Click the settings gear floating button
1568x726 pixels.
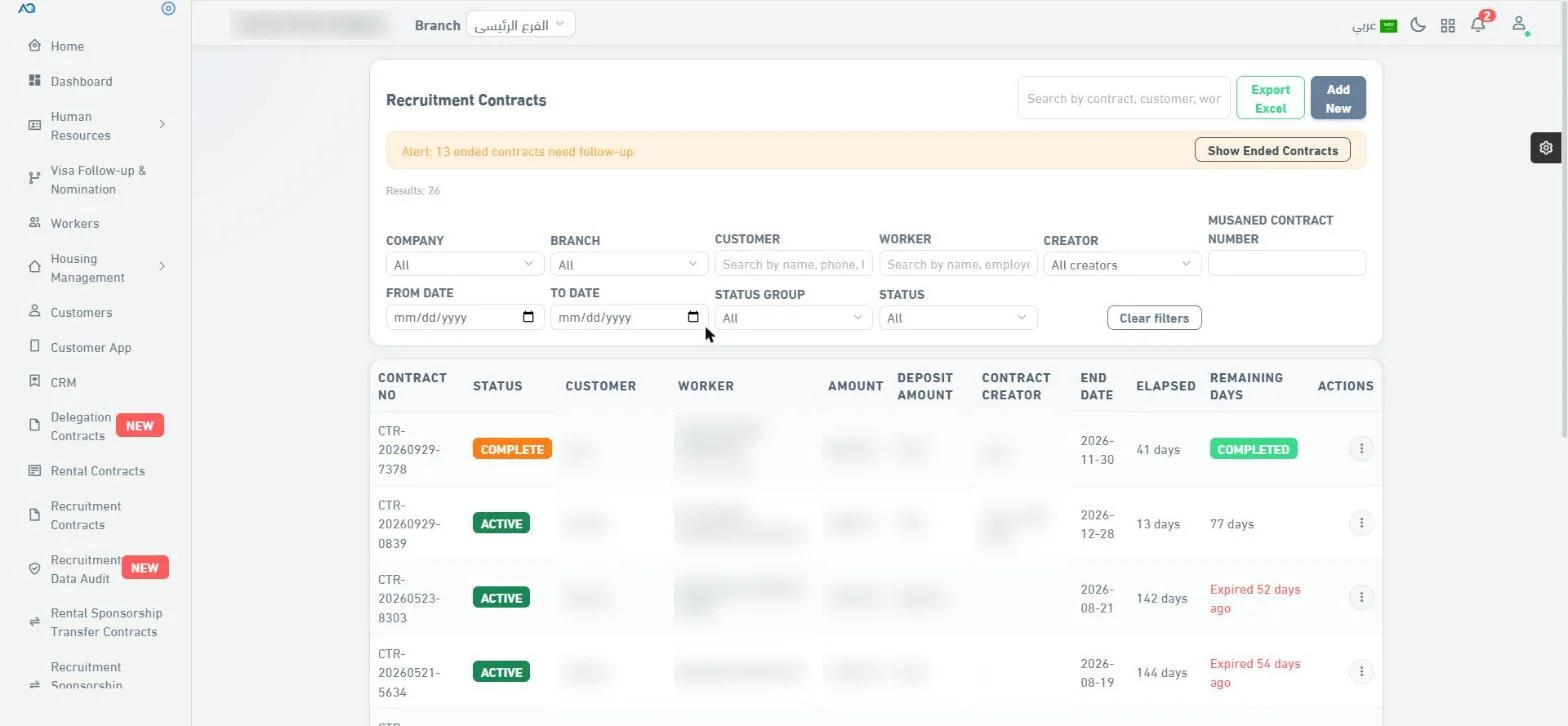(x=1546, y=148)
